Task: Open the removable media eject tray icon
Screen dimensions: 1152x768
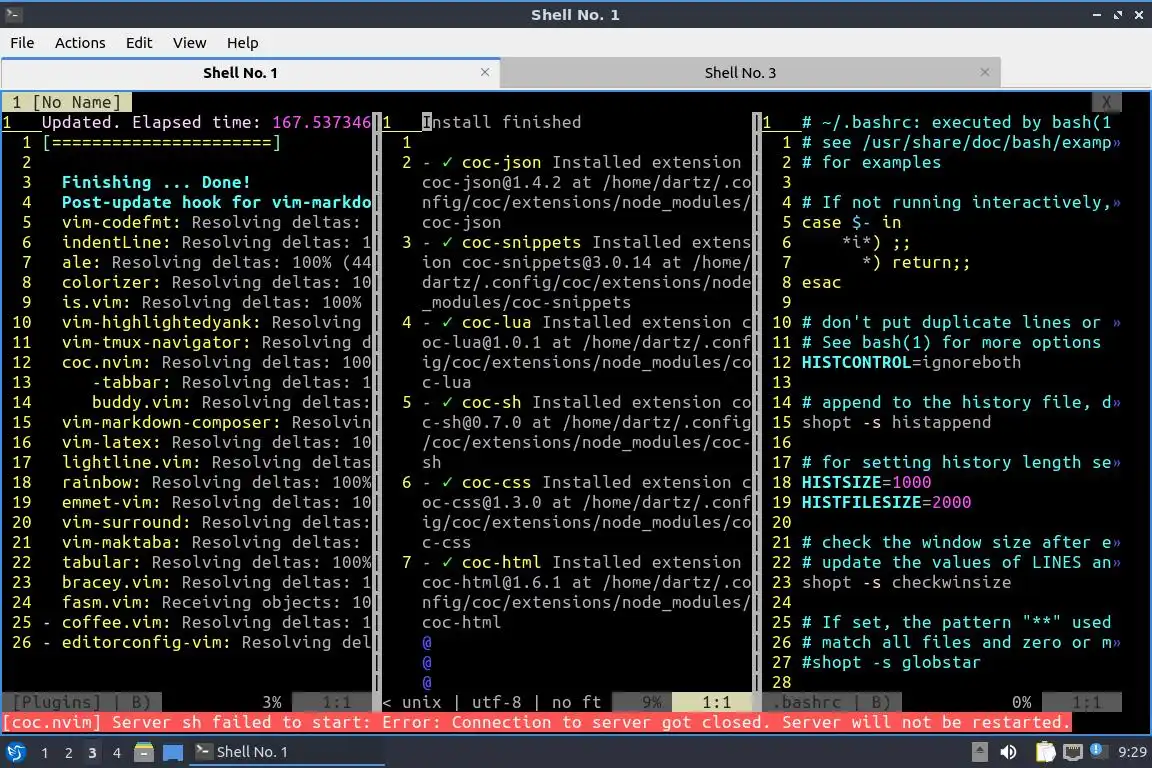Action: pos(980,752)
